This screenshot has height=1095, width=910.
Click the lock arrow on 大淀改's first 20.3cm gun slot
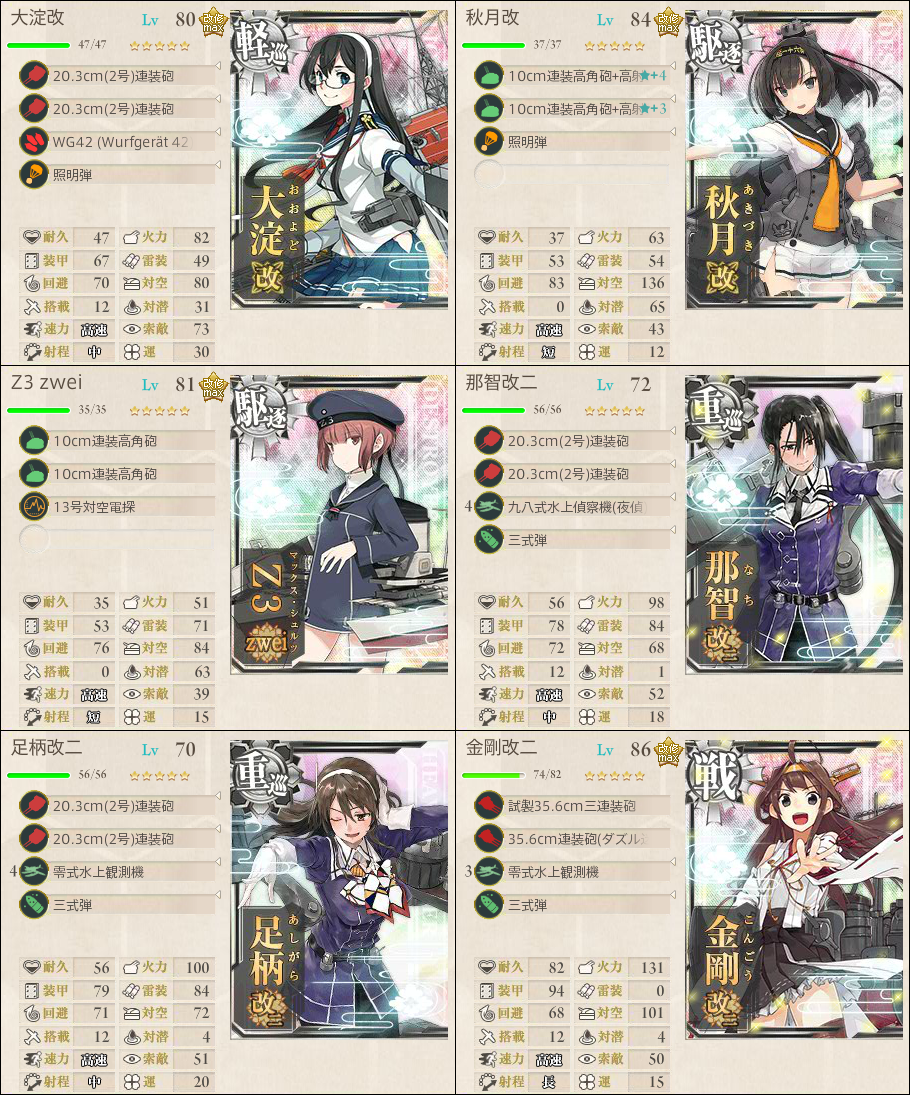218,66
